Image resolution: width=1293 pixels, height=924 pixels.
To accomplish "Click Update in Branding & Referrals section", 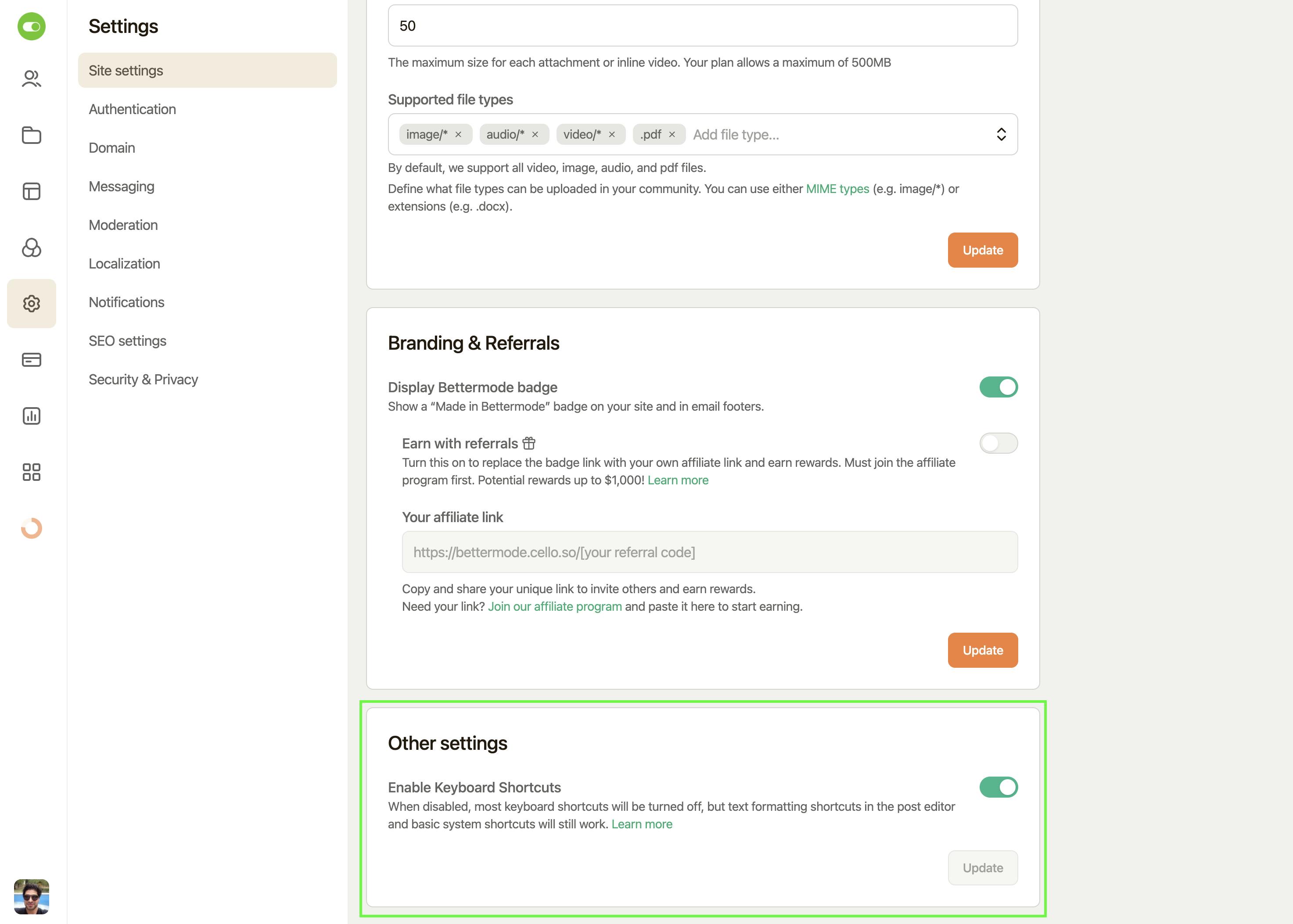I will [x=982, y=650].
